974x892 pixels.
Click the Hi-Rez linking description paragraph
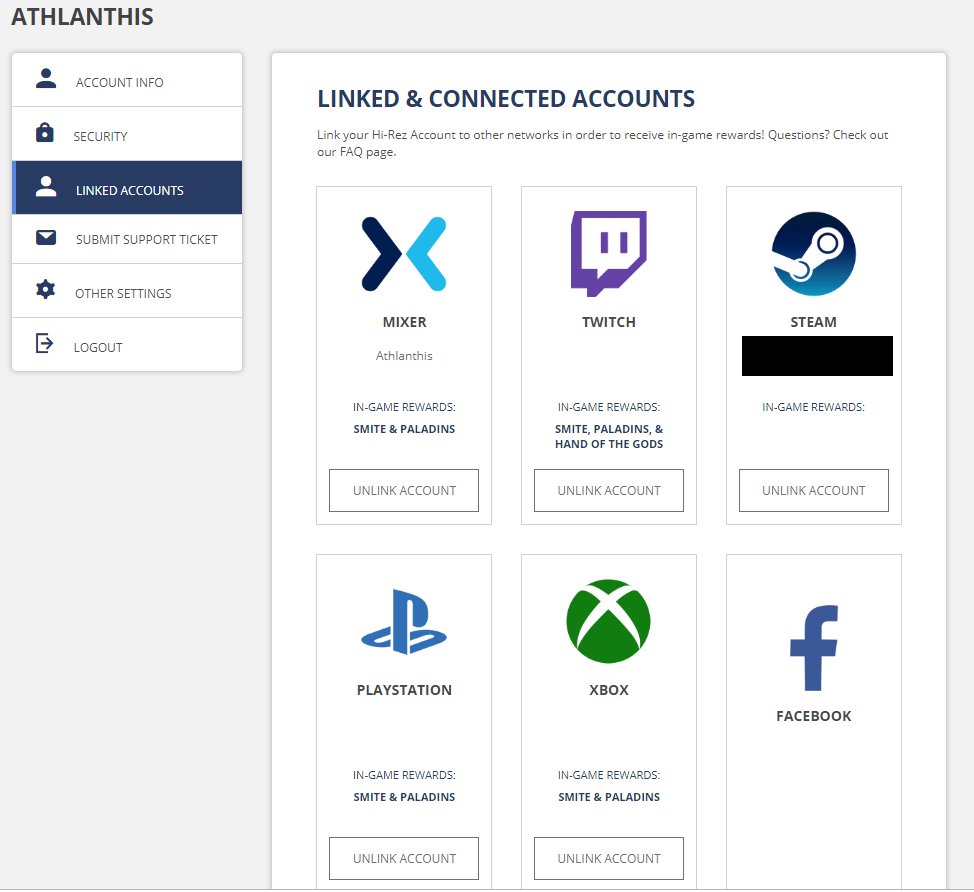click(603, 143)
